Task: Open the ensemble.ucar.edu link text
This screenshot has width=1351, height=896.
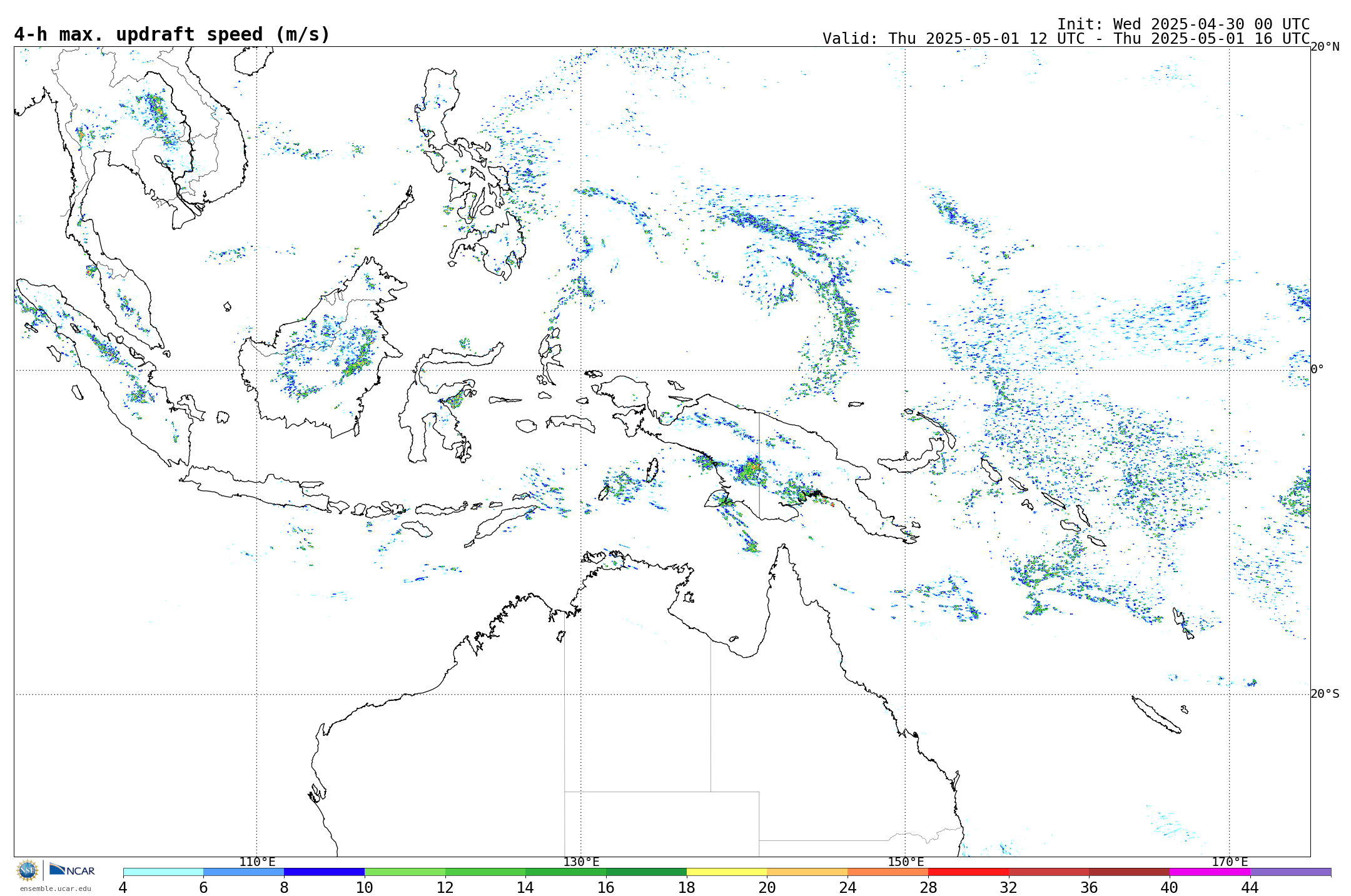Action: [55, 888]
